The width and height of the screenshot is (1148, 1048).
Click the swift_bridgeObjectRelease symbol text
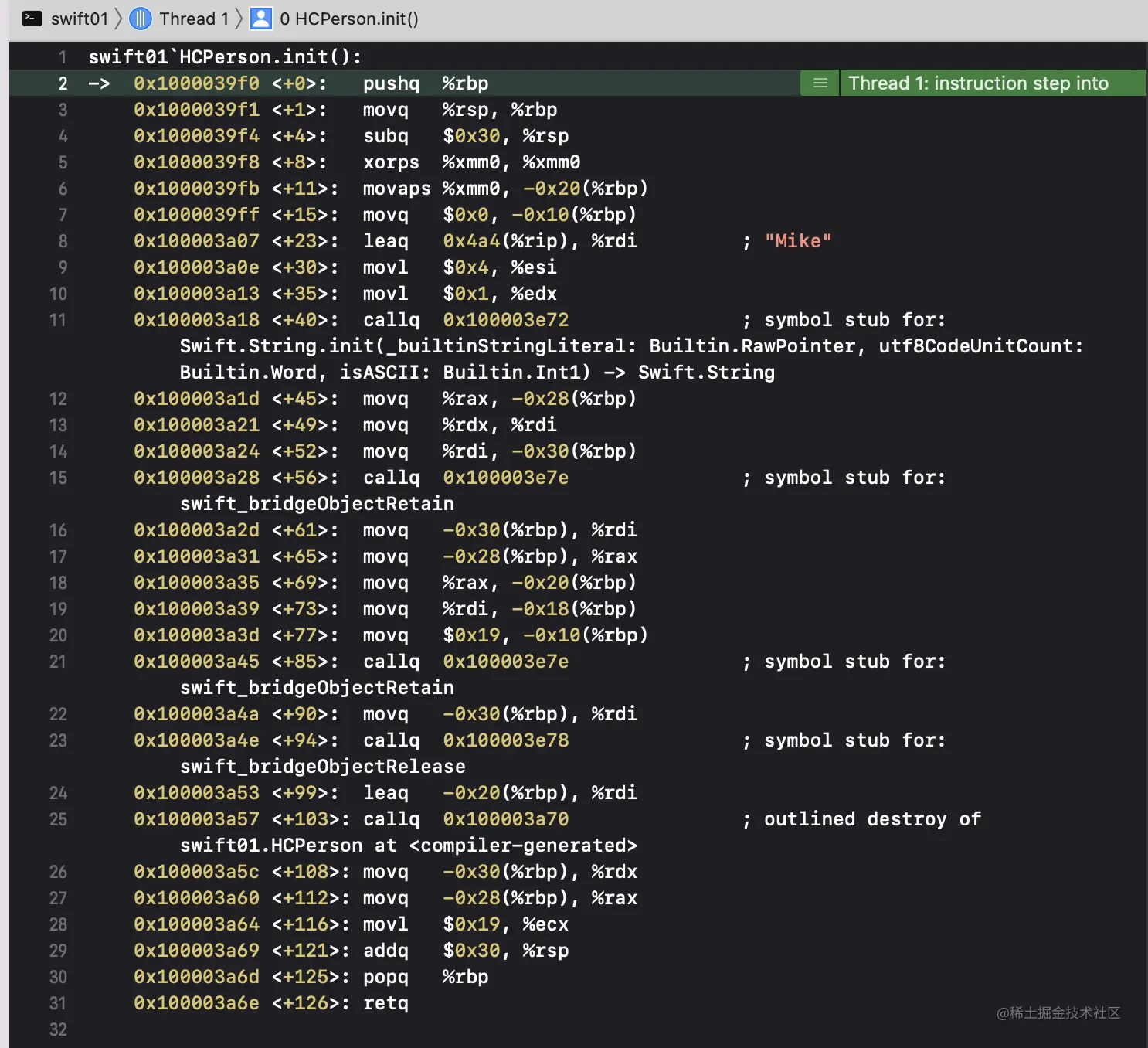pyautogui.click(x=323, y=767)
